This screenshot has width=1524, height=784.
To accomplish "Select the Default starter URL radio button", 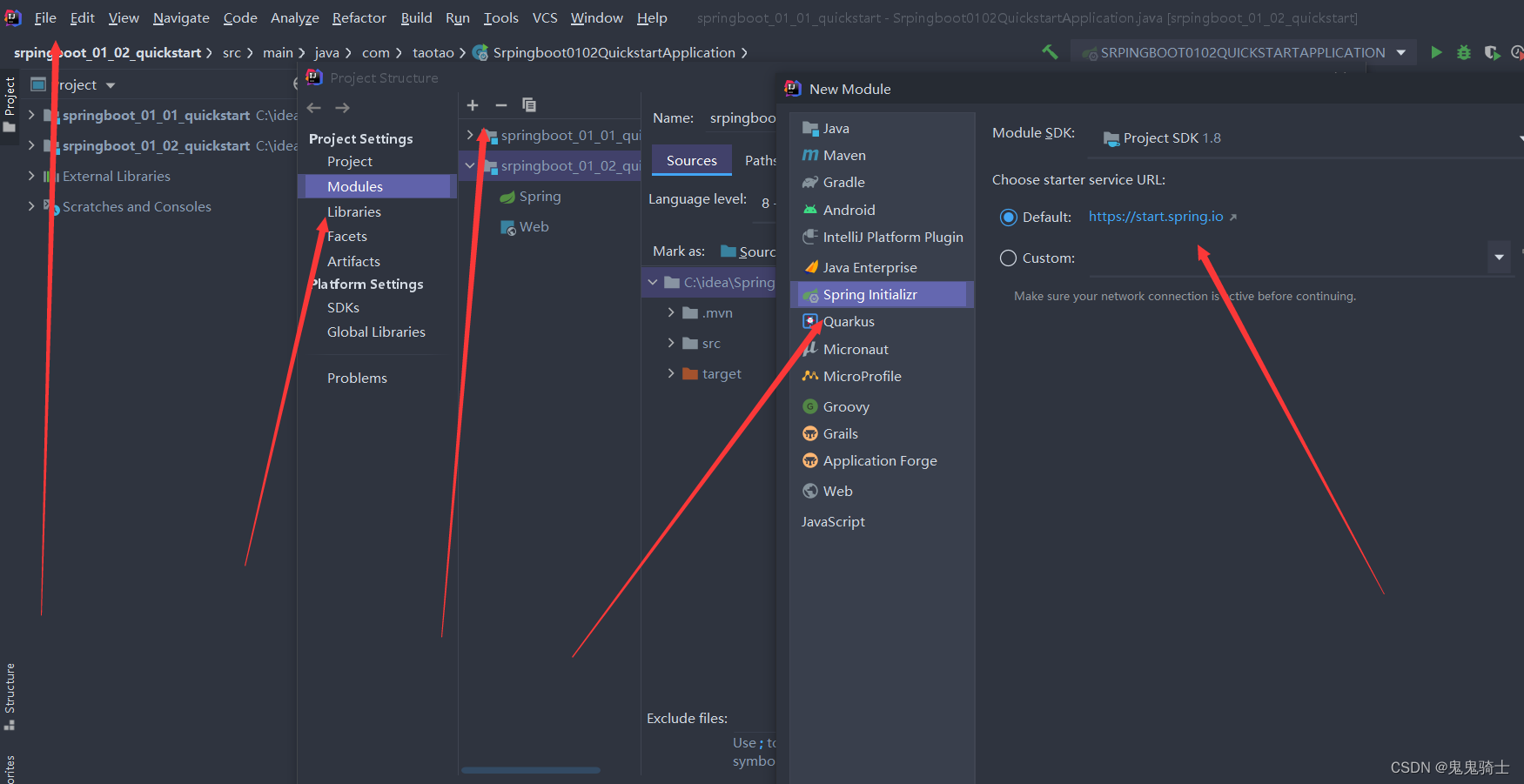I will [x=1008, y=218].
